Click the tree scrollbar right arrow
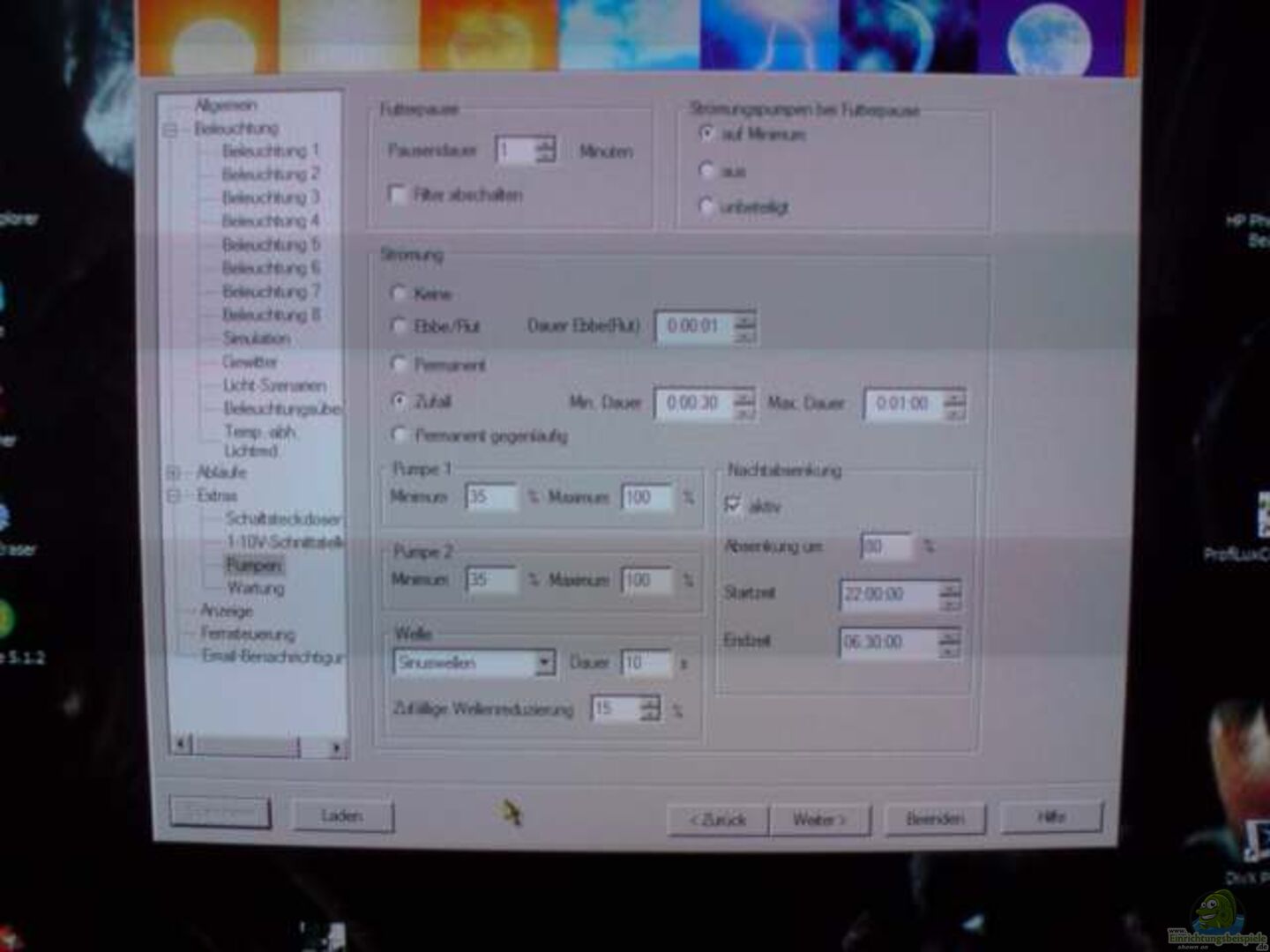The width and height of the screenshot is (1270, 952). coord(336,747)
